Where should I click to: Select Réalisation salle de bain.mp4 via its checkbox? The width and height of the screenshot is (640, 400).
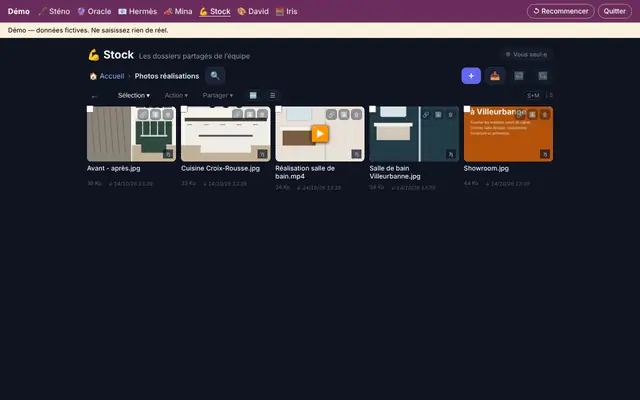click(x=278, y=109)
